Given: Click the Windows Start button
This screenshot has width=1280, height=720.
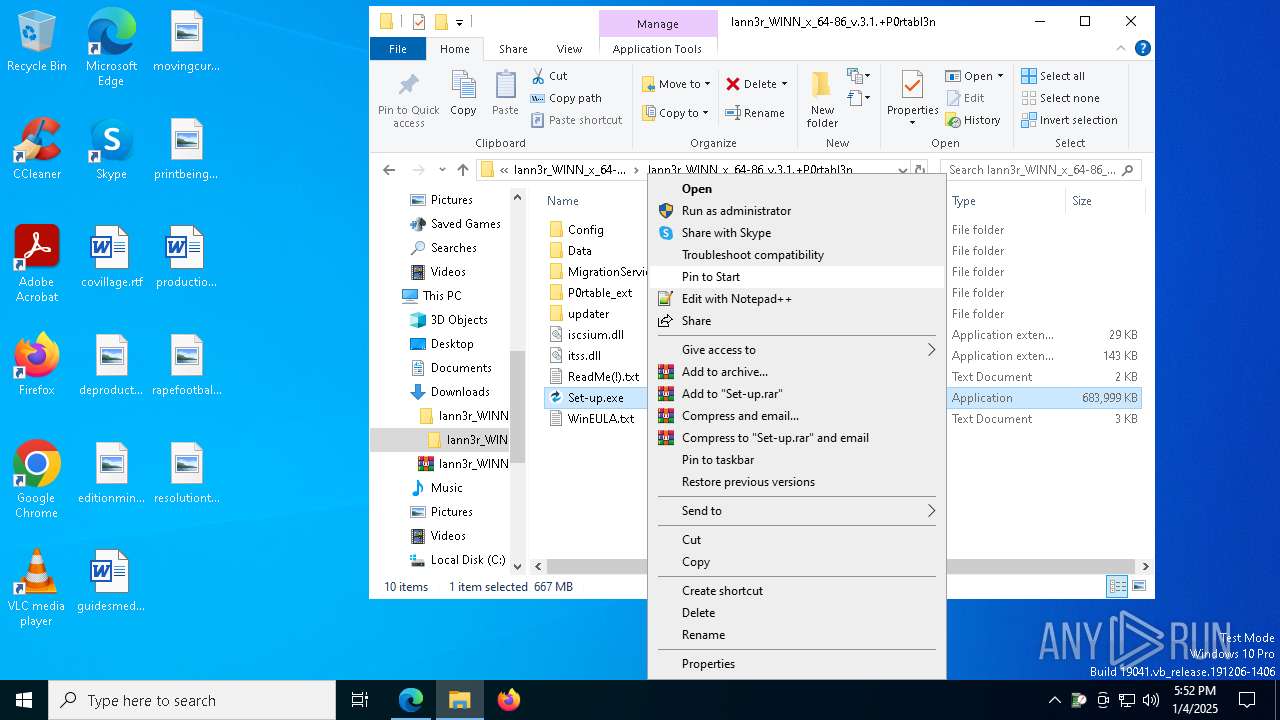Looking at the screenshot, I should (x=24, y=700).
